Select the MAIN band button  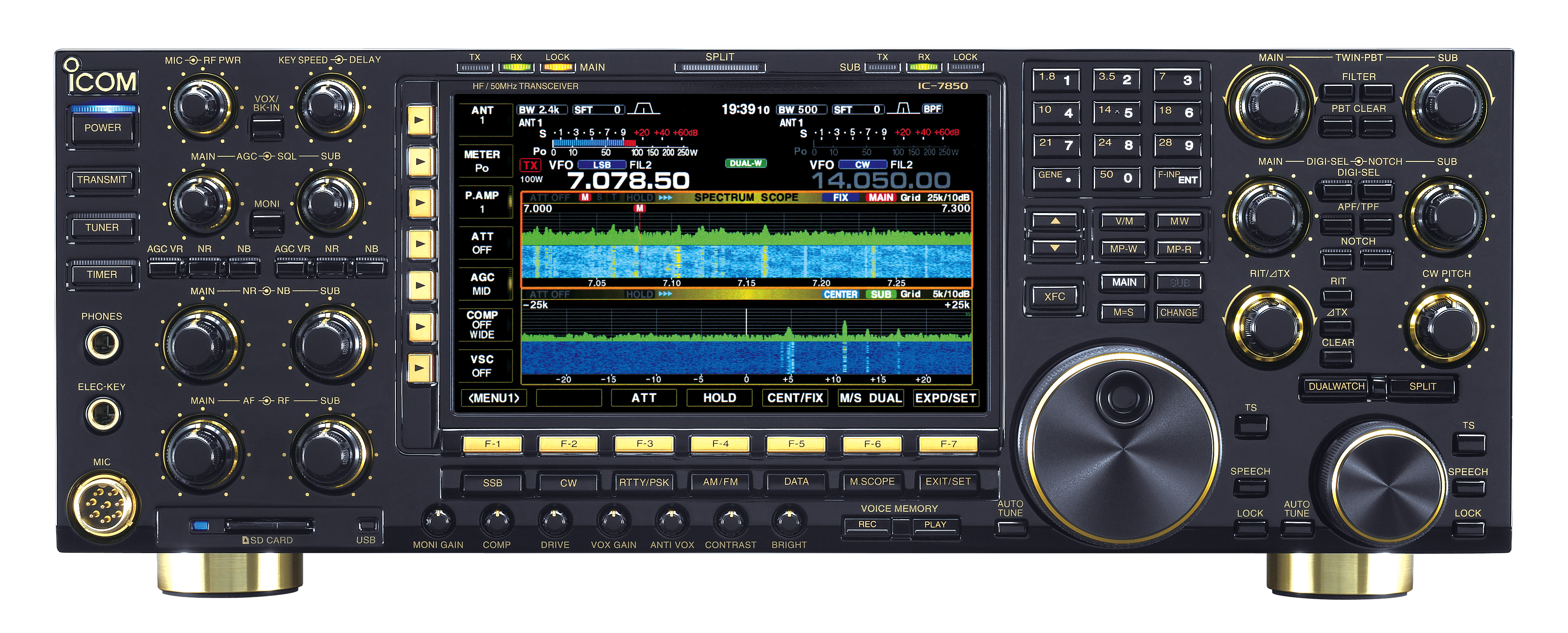point(1124,282)
